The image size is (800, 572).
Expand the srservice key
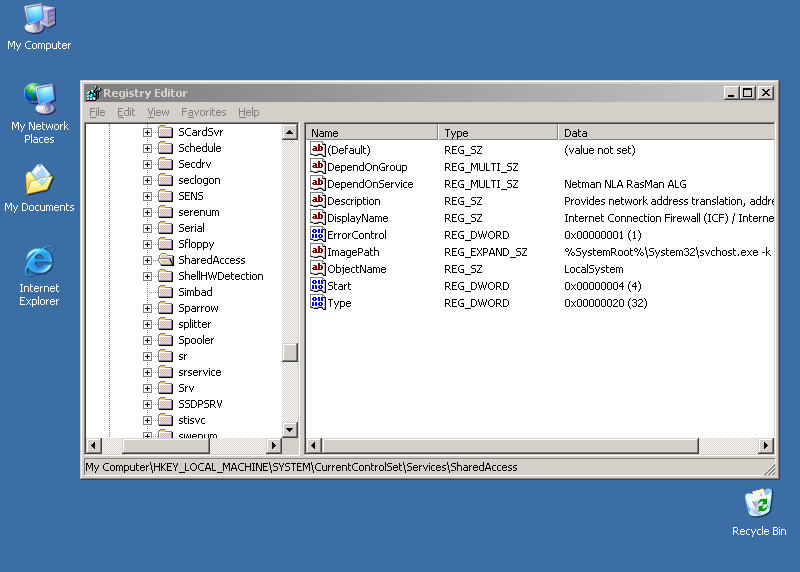tap(147, 372)
